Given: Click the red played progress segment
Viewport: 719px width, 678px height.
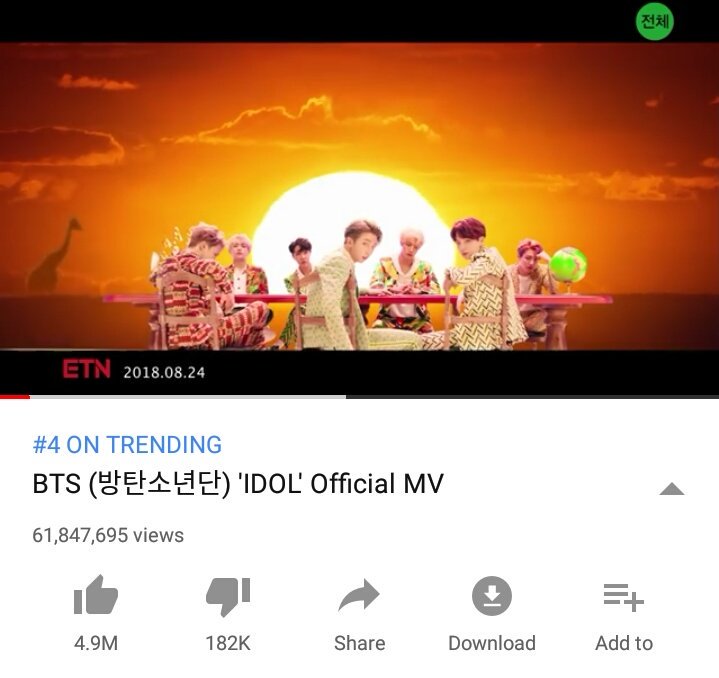Looking at the screenshot, I should pos(15,397).
